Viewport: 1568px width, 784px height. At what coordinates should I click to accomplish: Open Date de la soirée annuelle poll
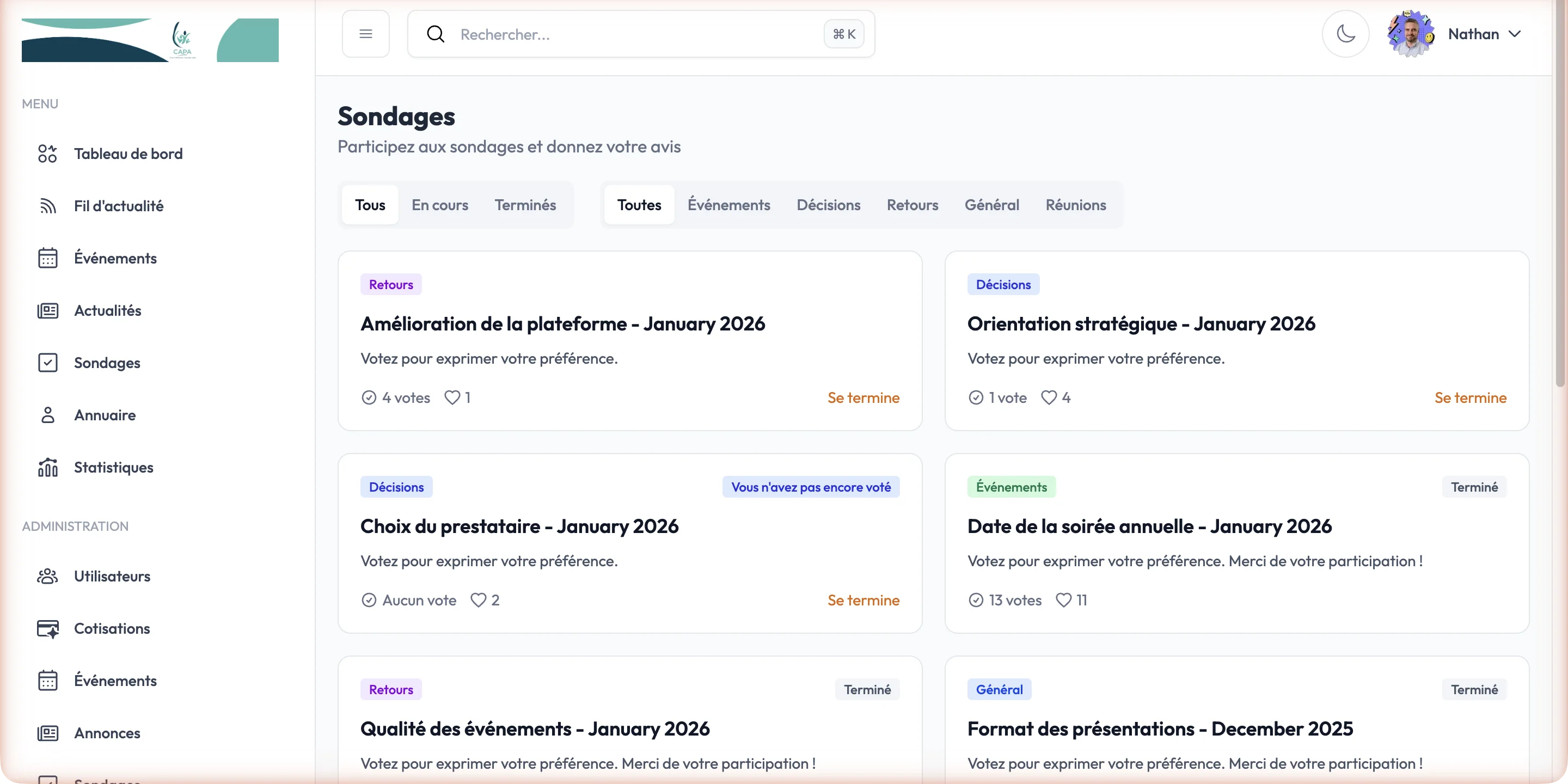(x=1149, y=526)
